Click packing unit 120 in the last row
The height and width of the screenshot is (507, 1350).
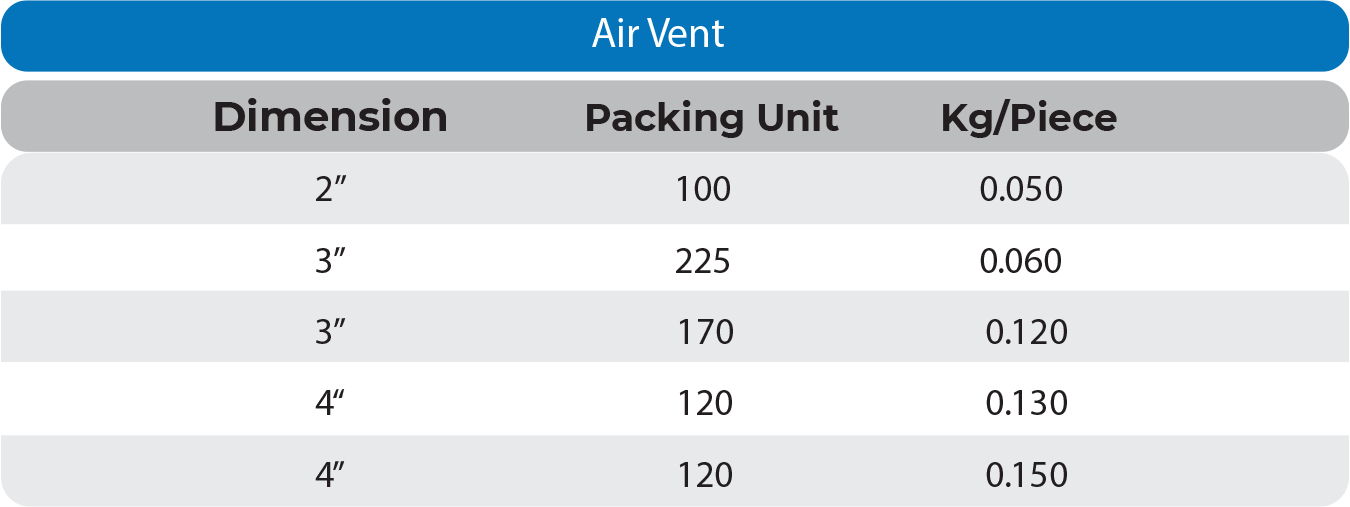pos(706,474)
